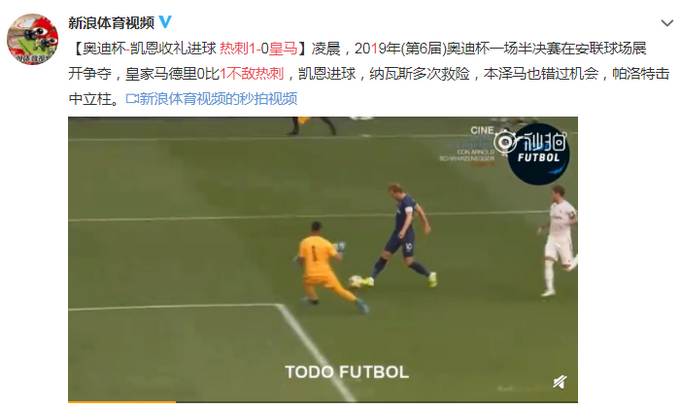Click the dark circular FUTBOL badge
Screen dimensions: 680x409
(539, 155)
